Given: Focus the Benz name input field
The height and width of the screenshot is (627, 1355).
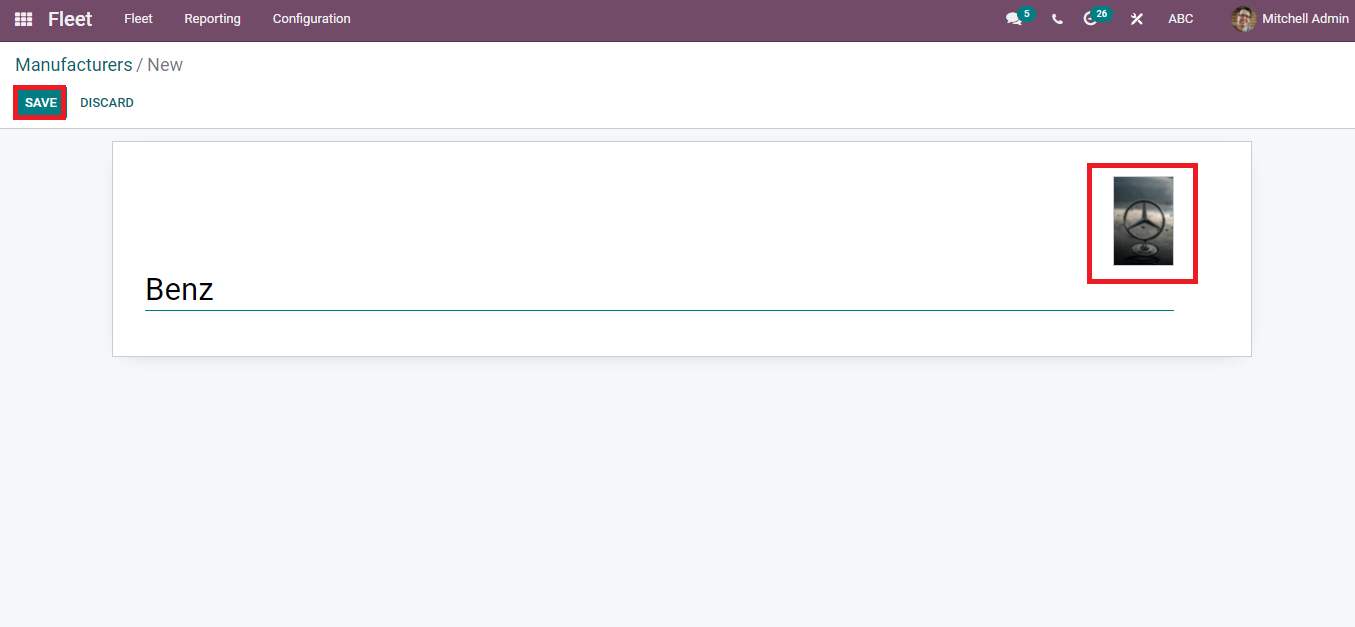Looking at the screenshot, I should click(659, 290).
